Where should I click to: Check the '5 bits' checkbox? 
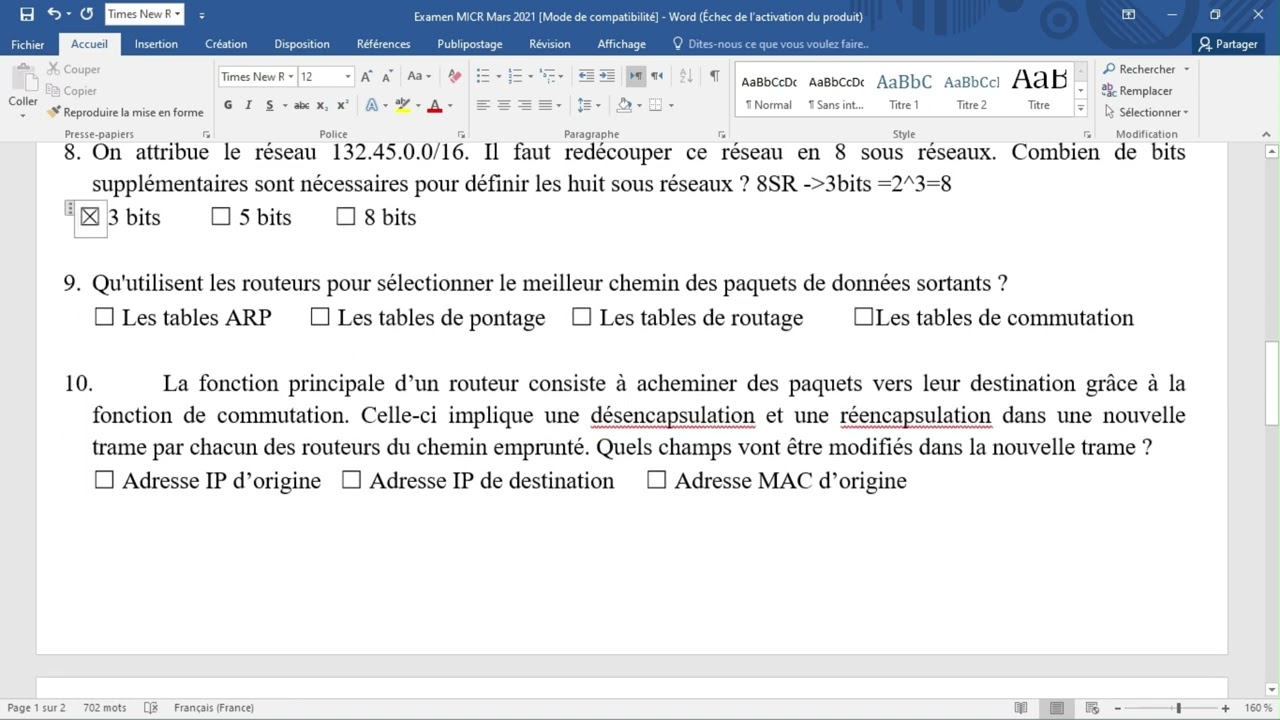click(x=221, y=216)
